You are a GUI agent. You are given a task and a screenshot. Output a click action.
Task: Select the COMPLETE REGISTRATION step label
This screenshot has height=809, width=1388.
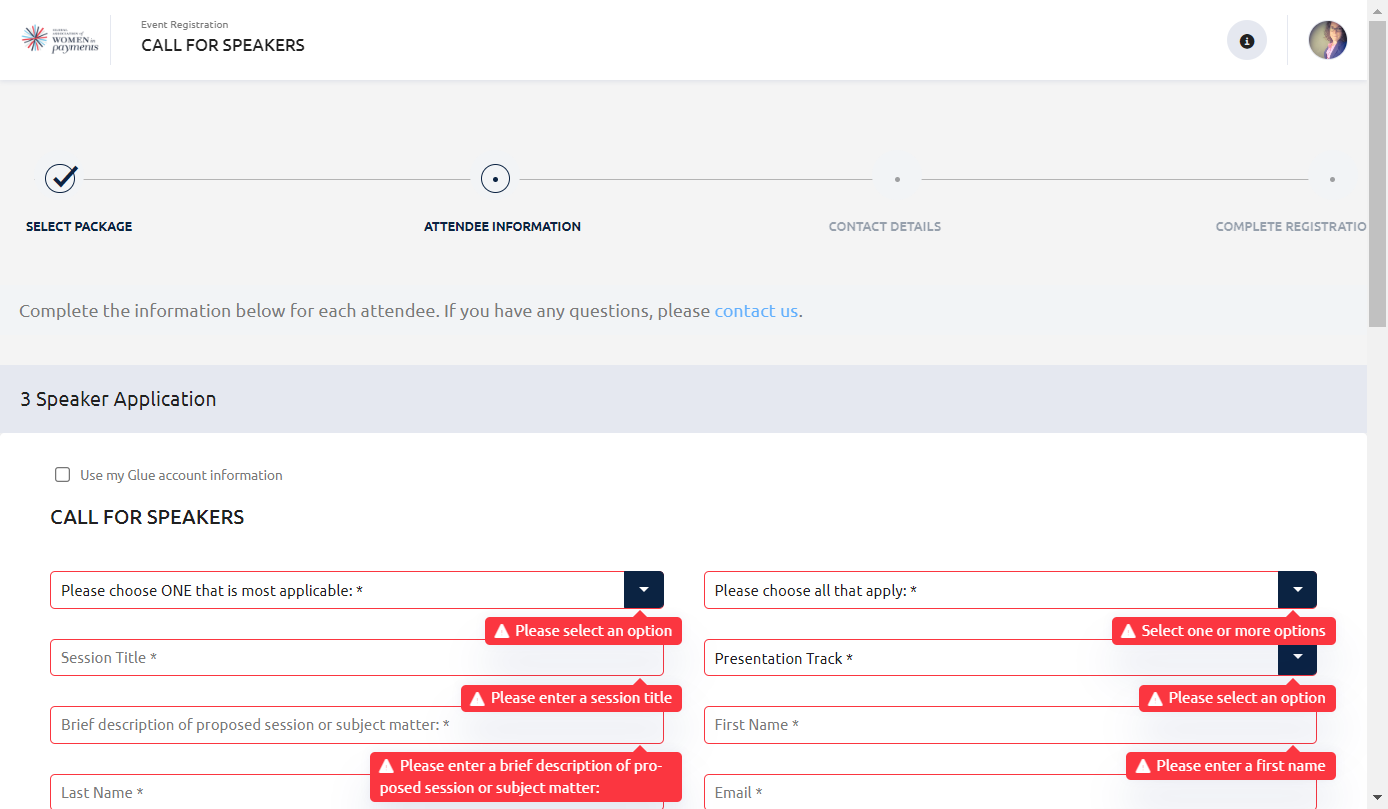click(x=1291, y=227)
